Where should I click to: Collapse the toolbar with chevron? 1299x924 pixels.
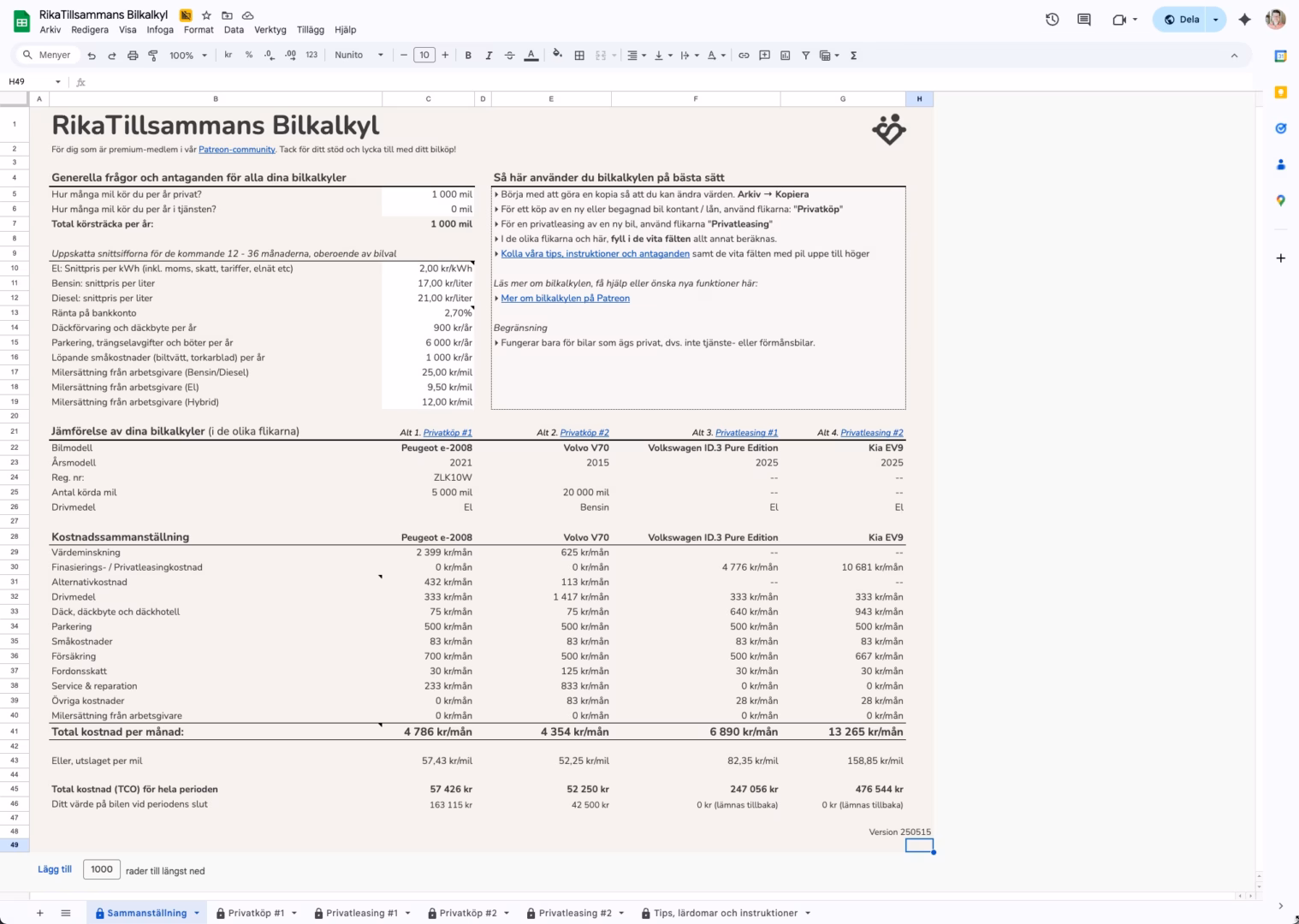coord(1234,55)
